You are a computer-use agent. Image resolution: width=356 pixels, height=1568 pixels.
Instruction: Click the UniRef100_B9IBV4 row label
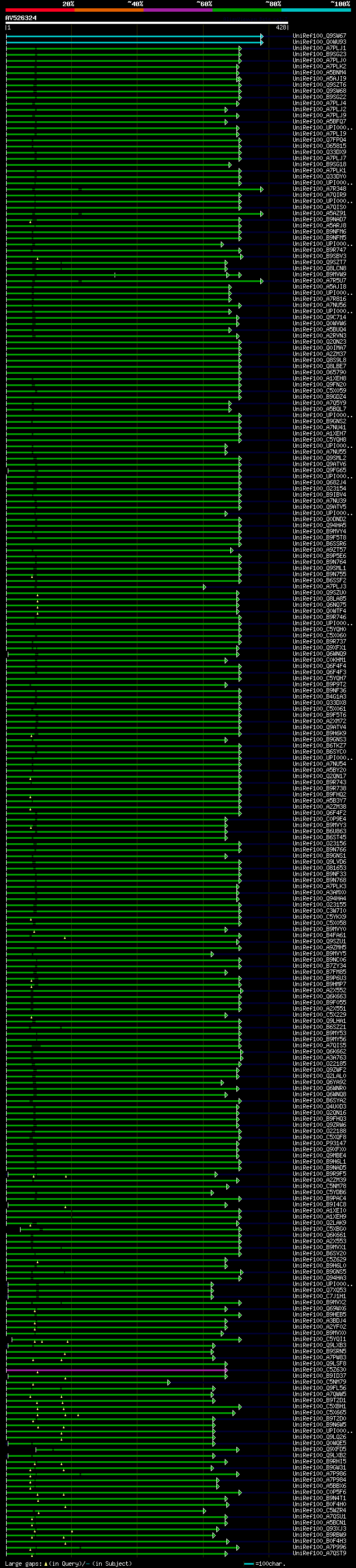coord(319,495)
